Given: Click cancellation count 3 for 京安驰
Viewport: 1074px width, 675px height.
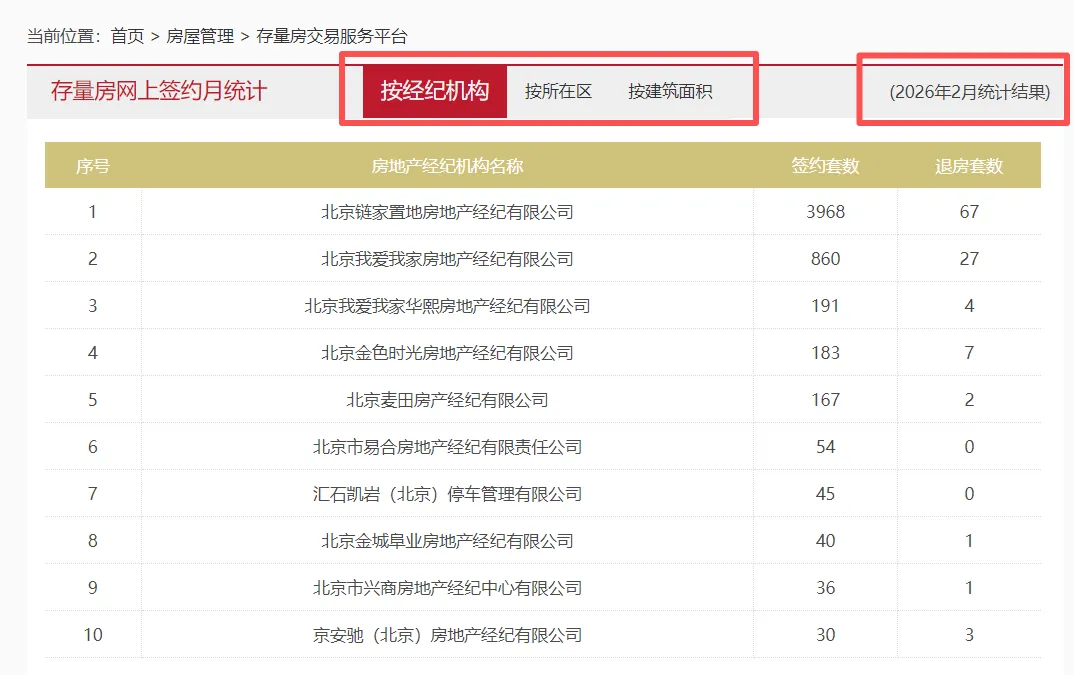Looking at the screenshot, I should (x=969, y=635).
